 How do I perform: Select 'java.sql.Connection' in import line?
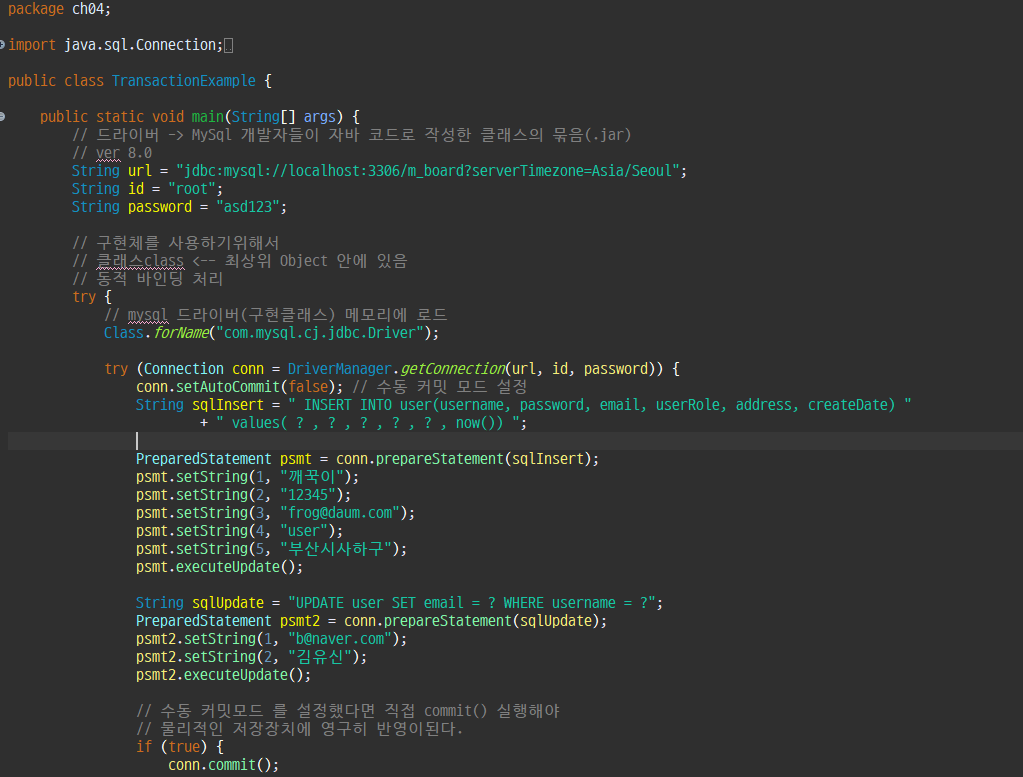pos(141,45)
